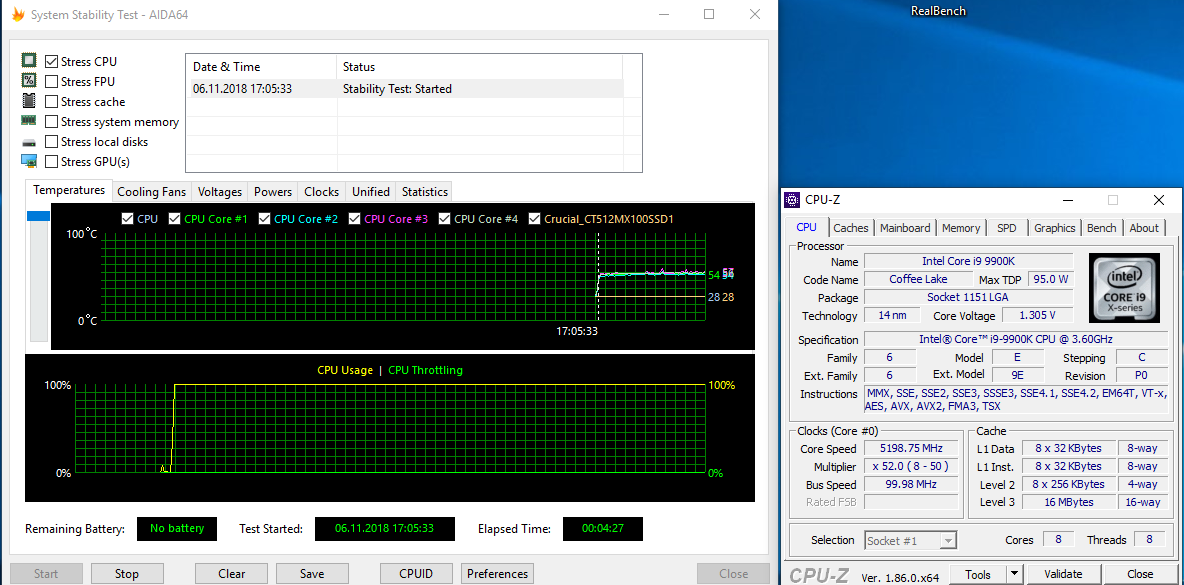Toggle CPU Core #3 graph checkbox
This screenshot has height=585, width=1184.
354,219
